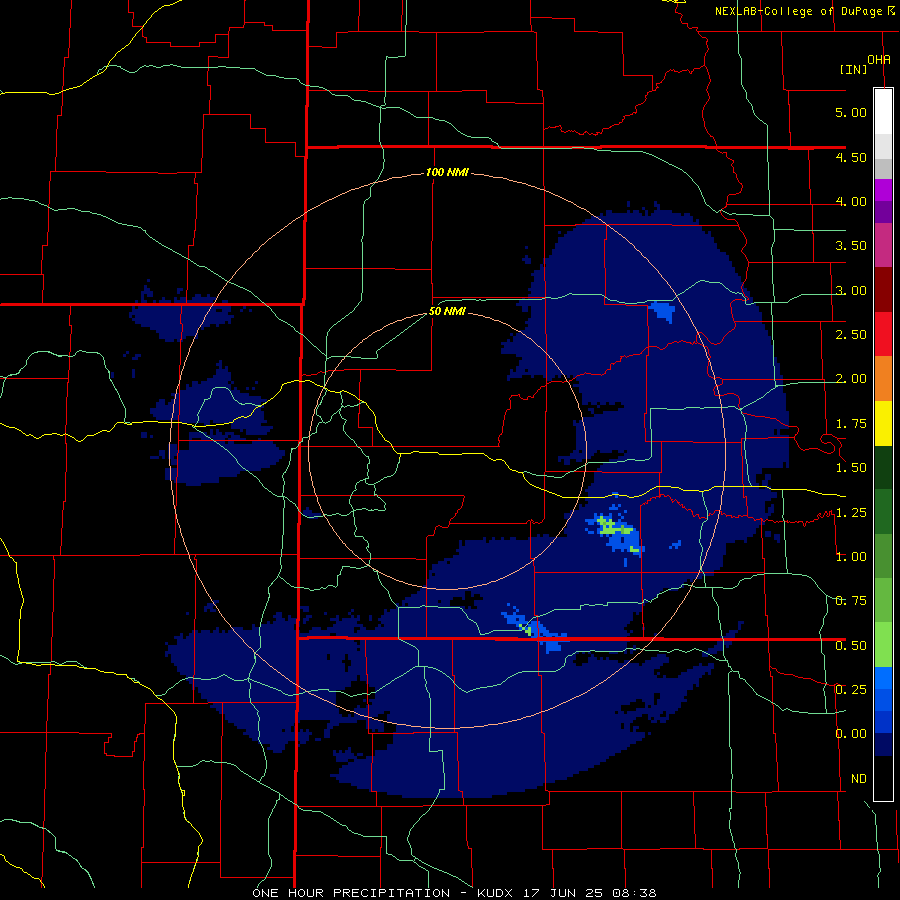Click the '3.50' legend value
Viewport: 900px width, 900px height.
click(851, 246)
